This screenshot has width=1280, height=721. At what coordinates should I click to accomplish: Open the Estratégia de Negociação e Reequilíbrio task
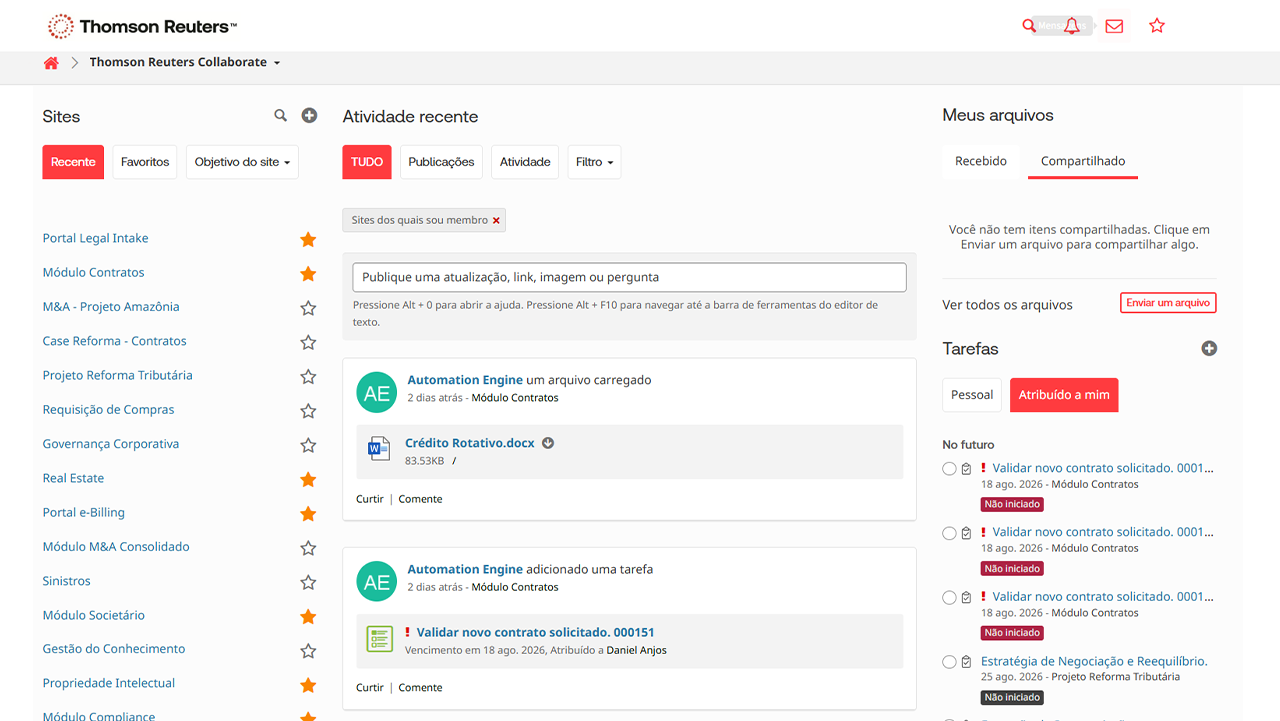1094,661
